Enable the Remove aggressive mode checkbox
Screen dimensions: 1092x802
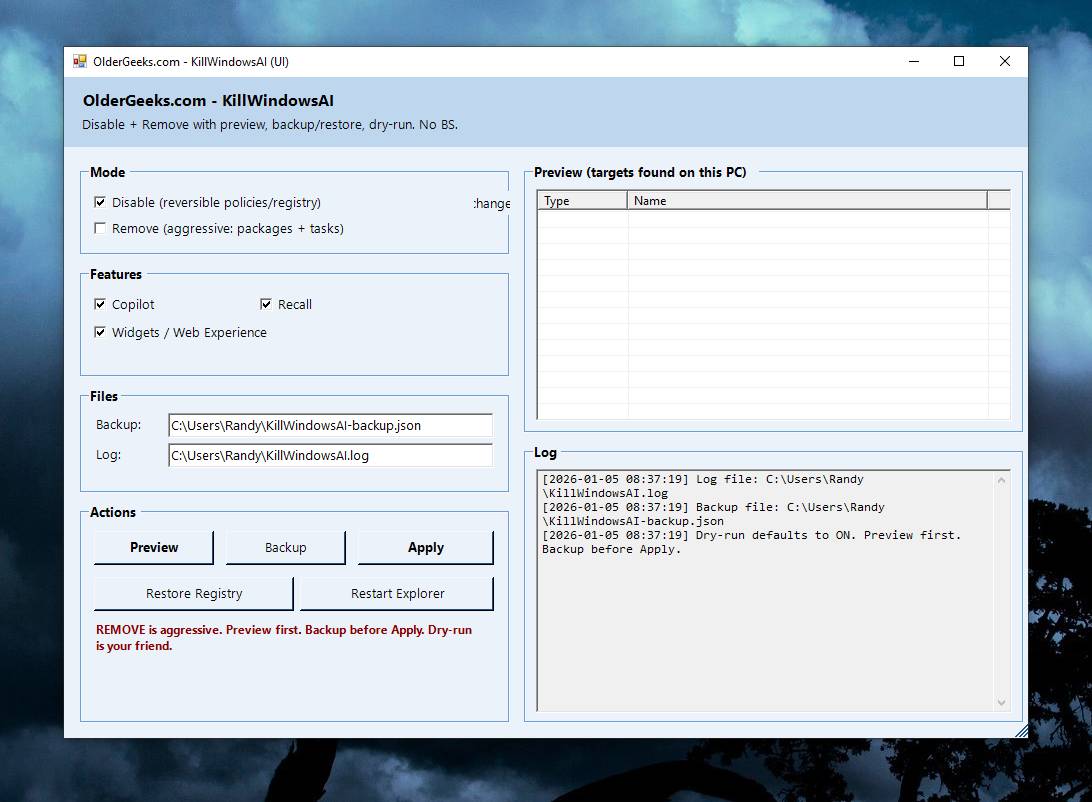click(100, 228)
